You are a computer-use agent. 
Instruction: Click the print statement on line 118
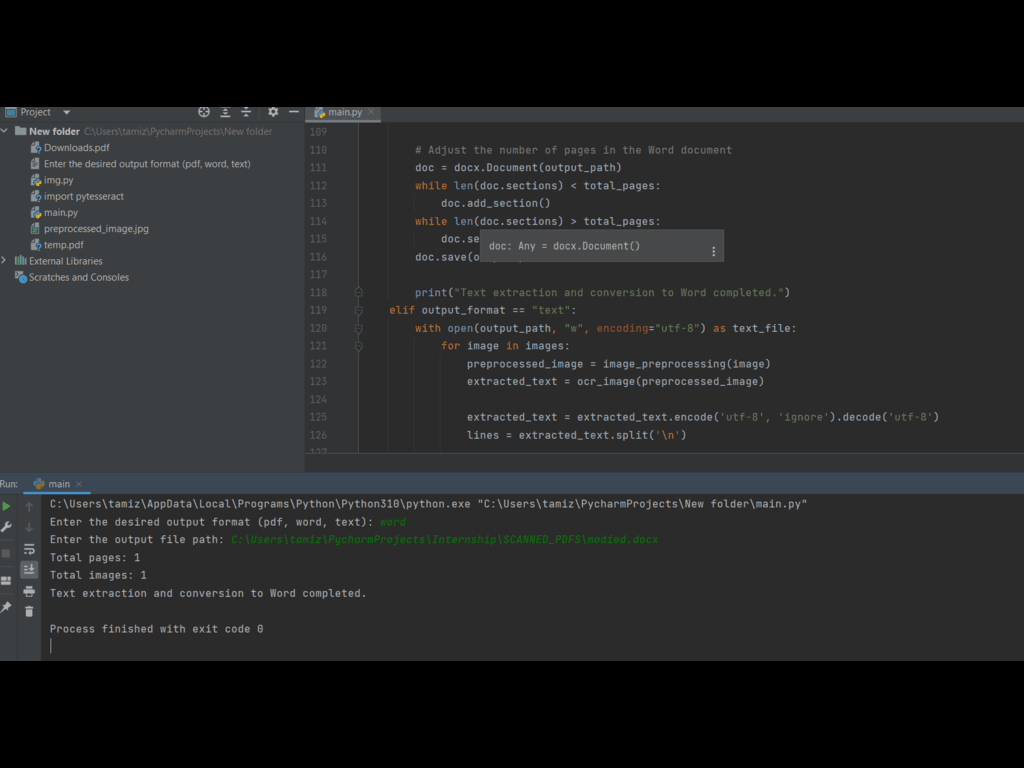602,293
